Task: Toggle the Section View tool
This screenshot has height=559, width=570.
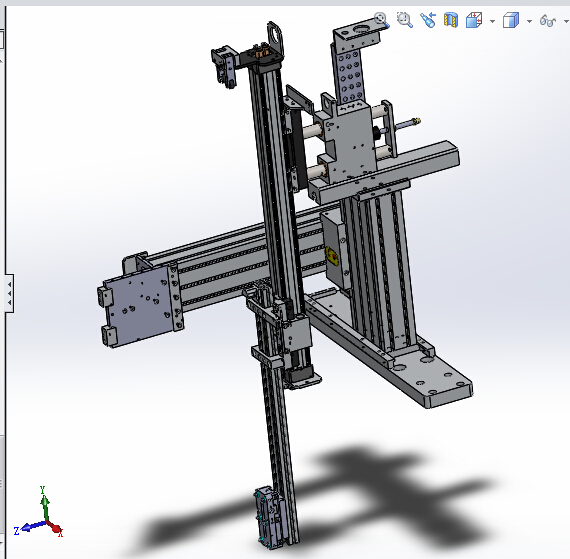Action: click(x=451, y=20)
